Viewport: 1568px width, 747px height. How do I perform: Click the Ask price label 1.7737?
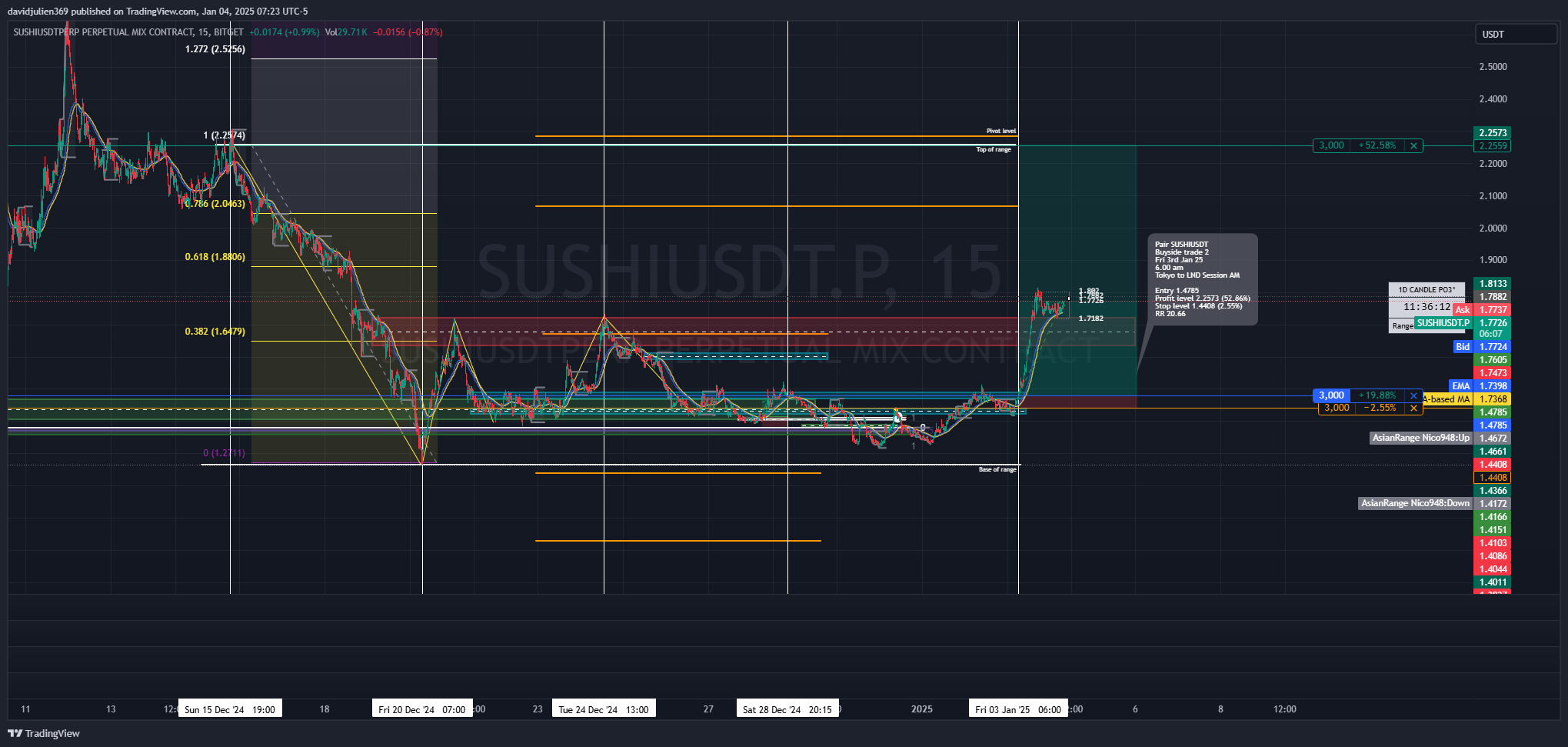click(x=1493, y=310)
